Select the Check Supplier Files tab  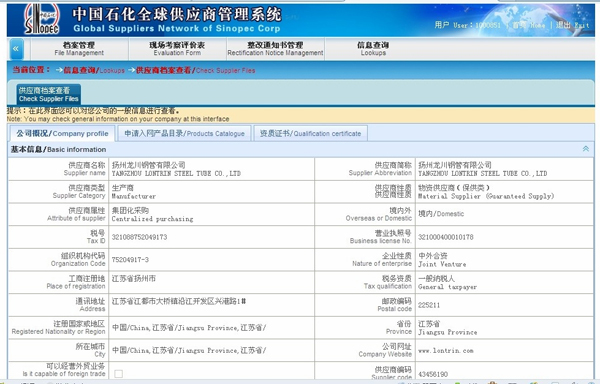pyautogui.click(x=49, y=94)
